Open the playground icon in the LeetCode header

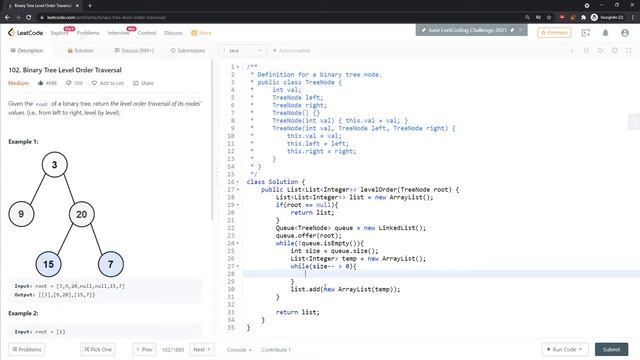[586, 33]
